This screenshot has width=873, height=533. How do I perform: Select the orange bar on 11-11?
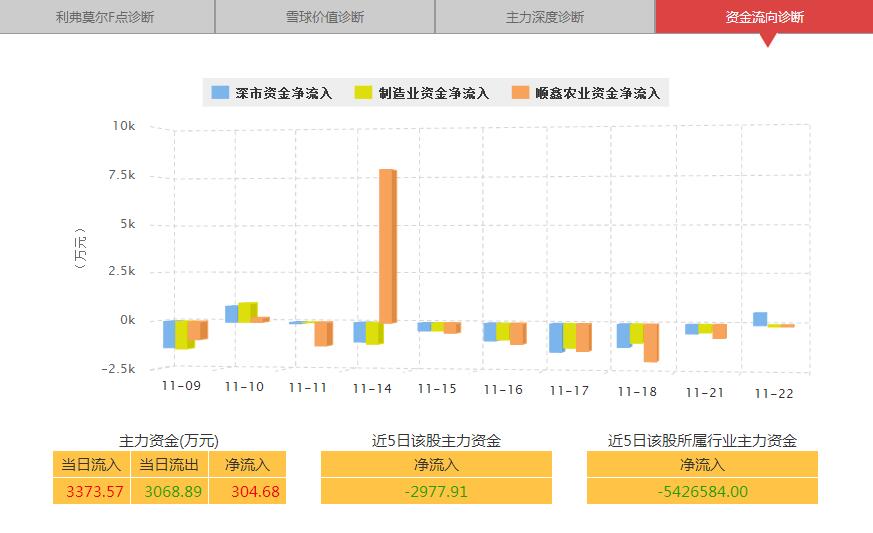[323, 334]
